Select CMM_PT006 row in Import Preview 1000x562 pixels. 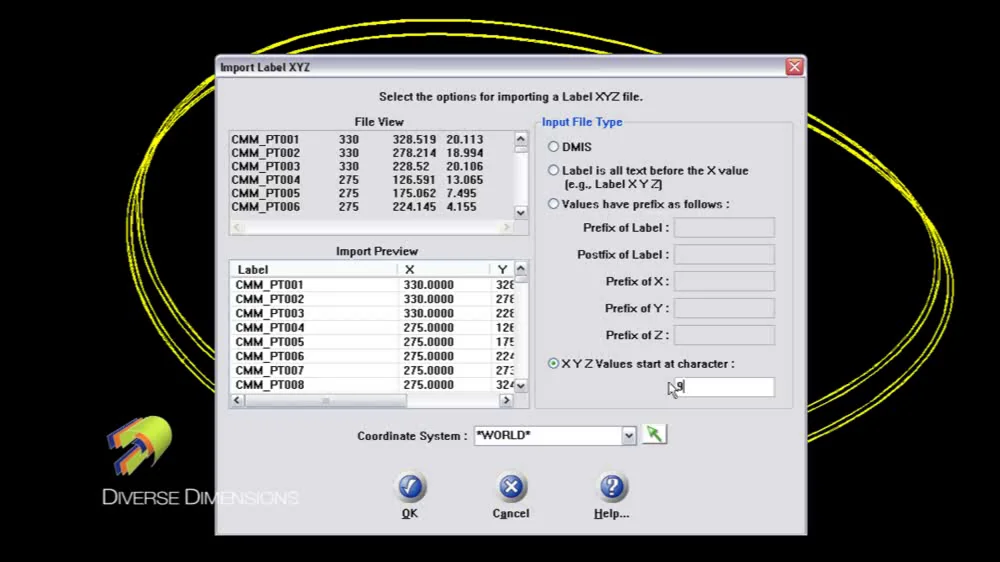coord(372,356)
